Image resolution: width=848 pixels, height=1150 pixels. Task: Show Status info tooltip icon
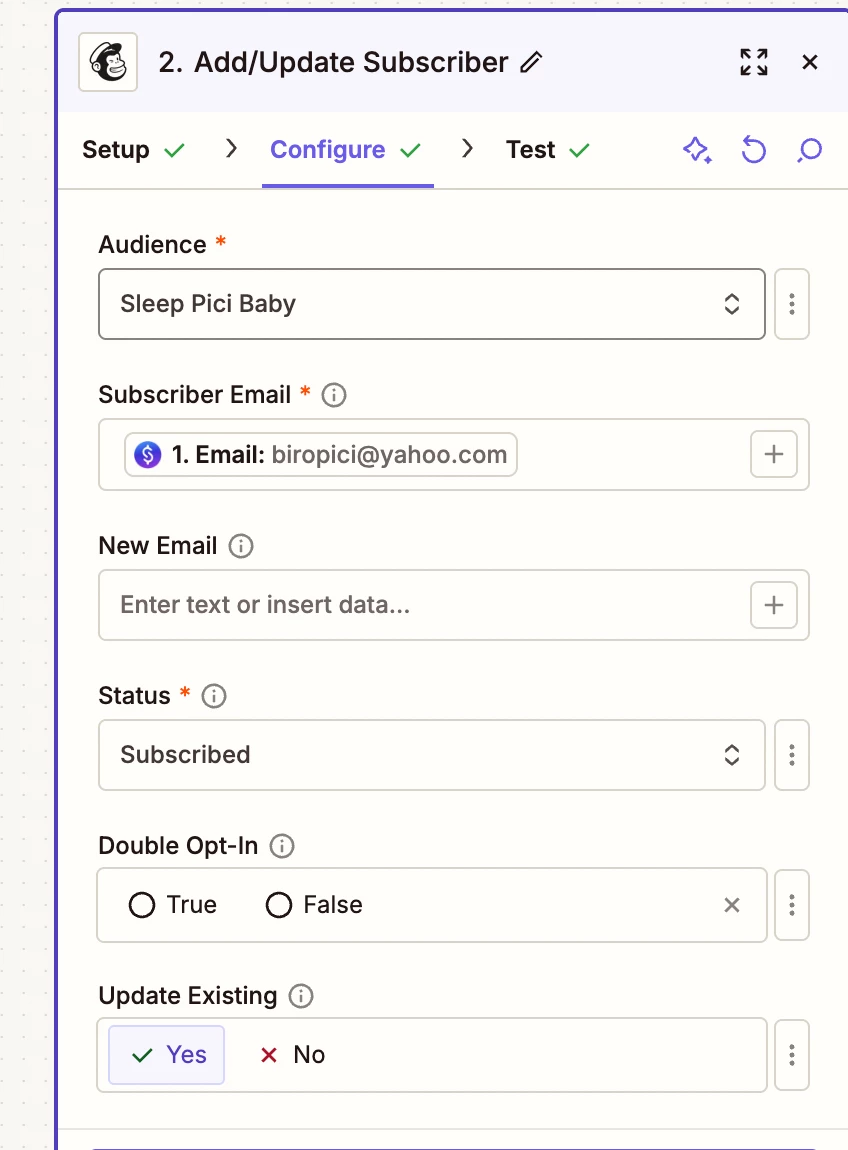214,696
